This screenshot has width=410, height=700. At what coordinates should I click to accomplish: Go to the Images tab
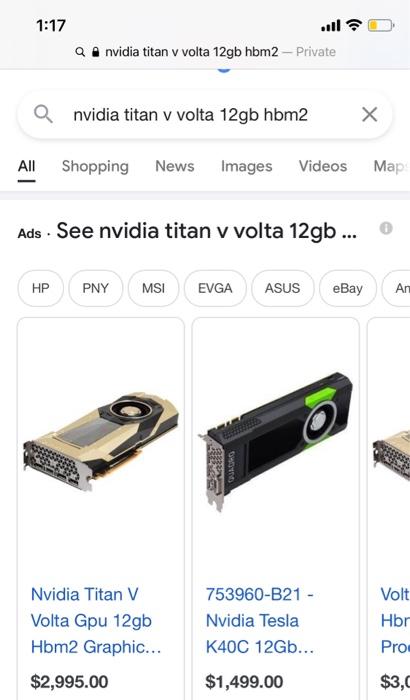[x=247, y=167]
